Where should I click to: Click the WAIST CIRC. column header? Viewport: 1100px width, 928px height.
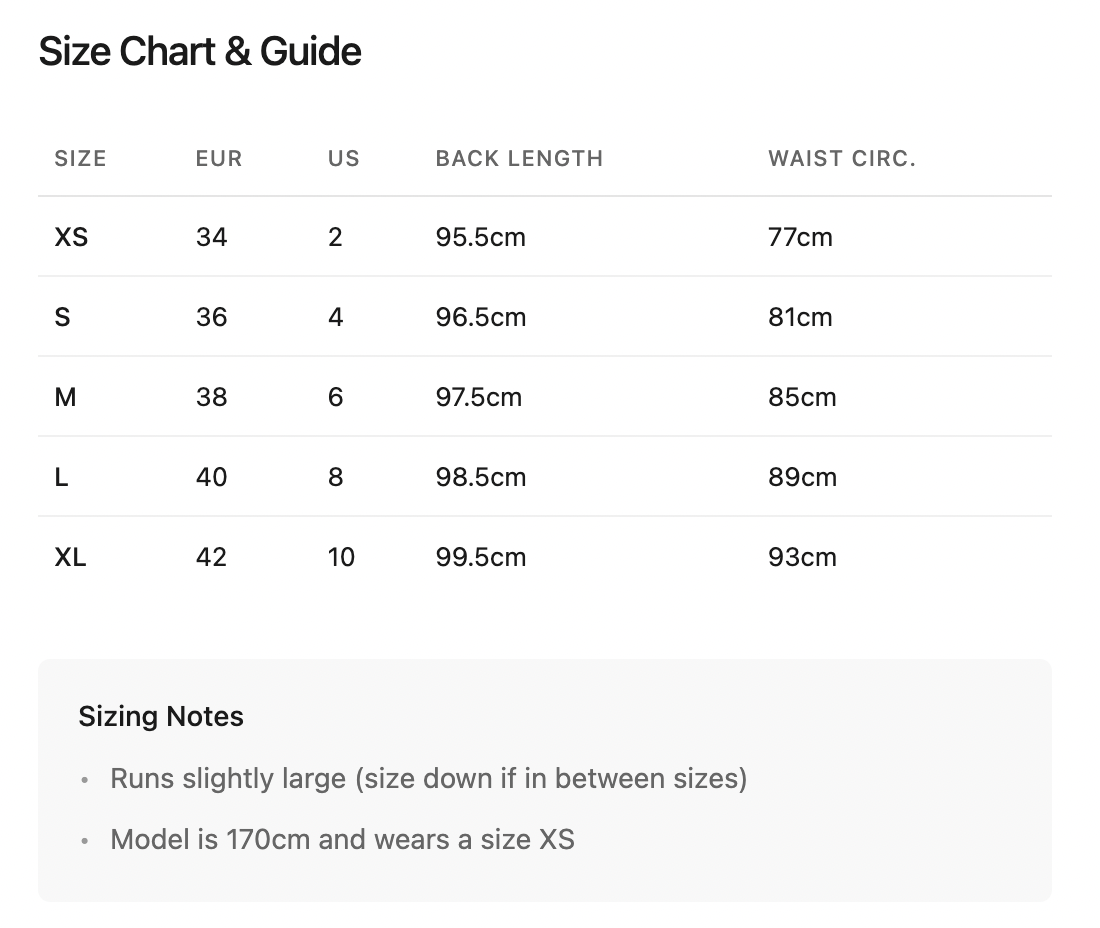pyautogui.click(x=842, y=158)
